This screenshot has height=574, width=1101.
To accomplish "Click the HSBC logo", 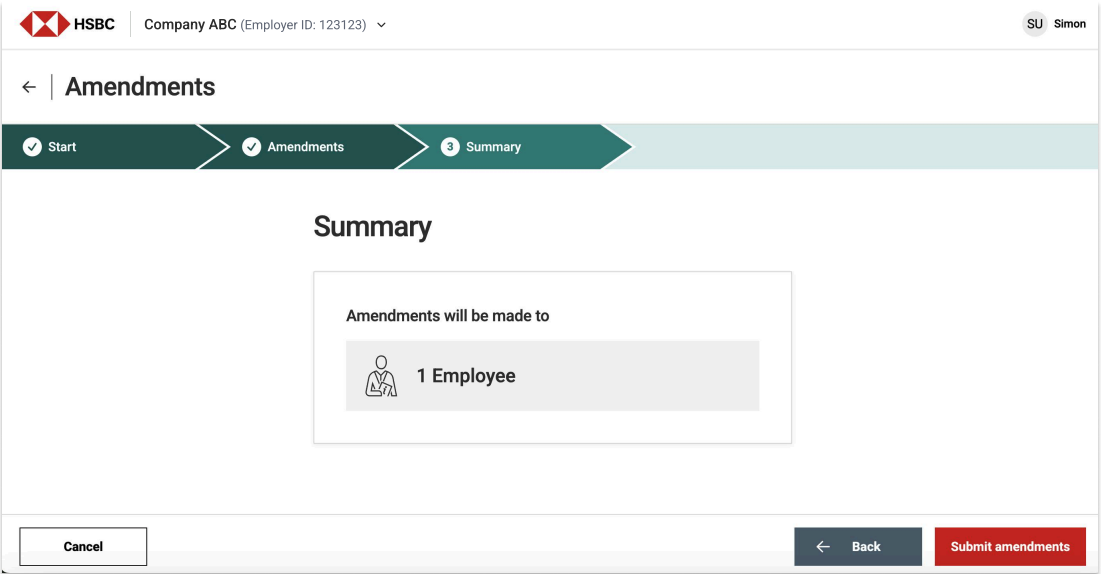I will tap(67, 24).
